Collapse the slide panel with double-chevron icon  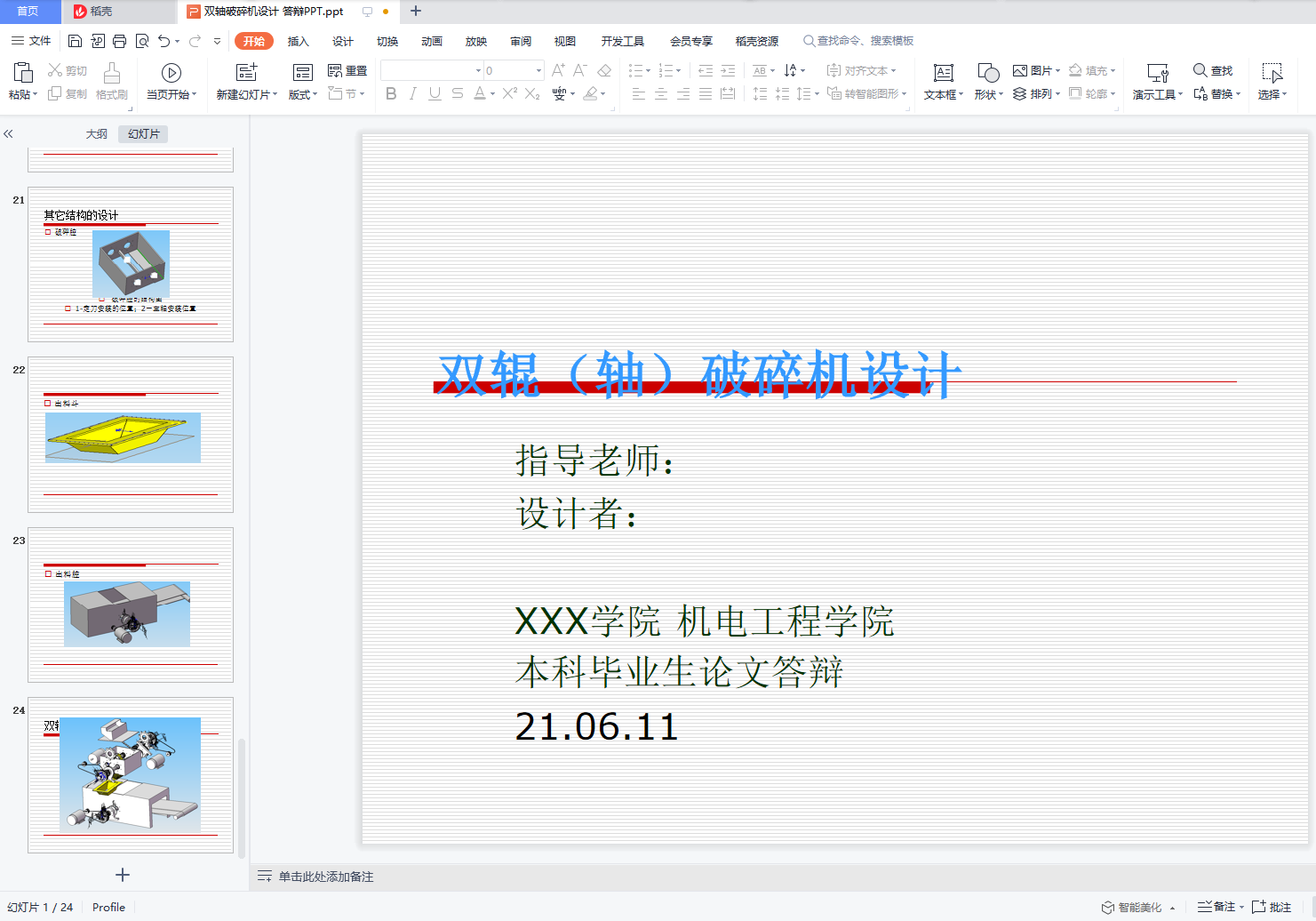[x=8, y=134]
